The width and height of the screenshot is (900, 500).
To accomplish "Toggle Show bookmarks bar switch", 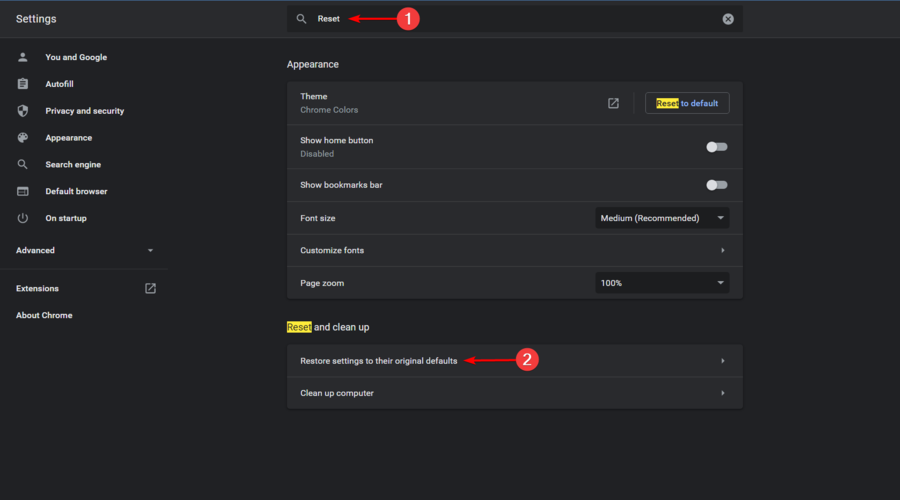I will coord(716,185).
